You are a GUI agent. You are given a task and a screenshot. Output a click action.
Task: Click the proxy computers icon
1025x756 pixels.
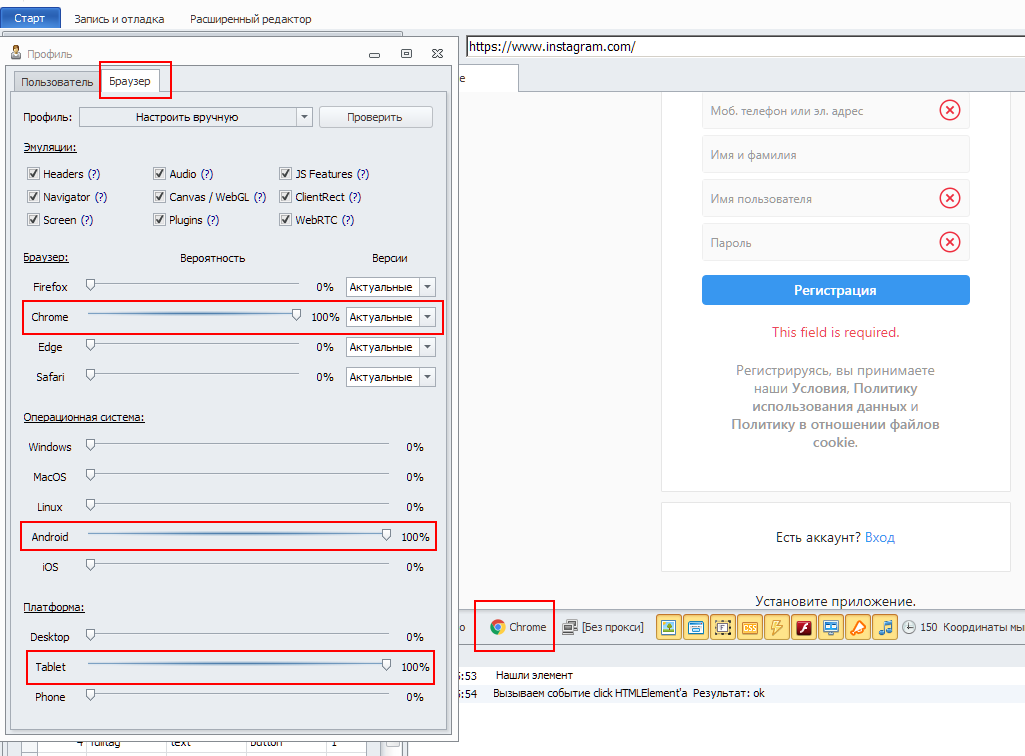tap(569, 627)
